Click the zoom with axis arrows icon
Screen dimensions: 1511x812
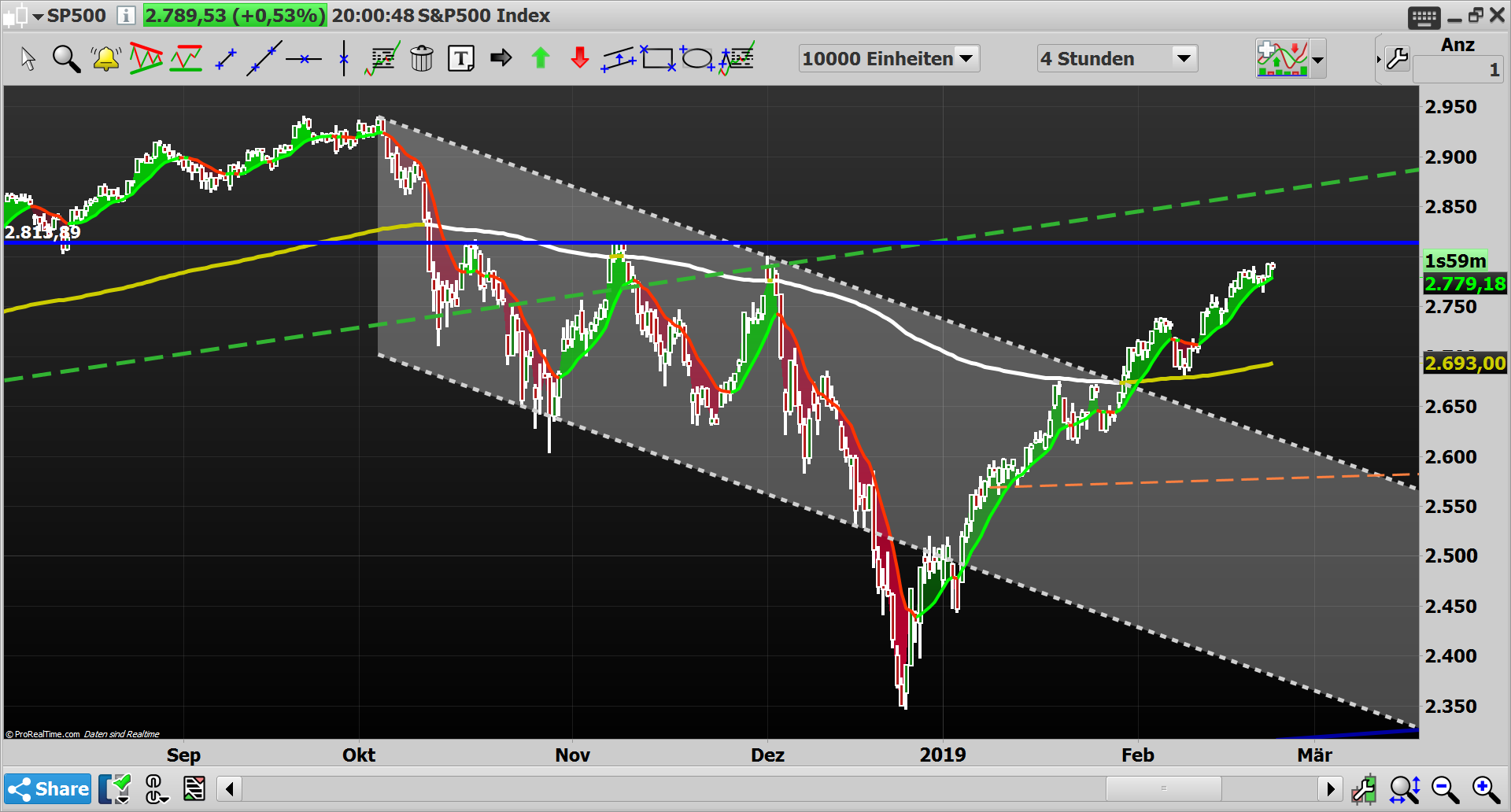(x=1406, y=789)
